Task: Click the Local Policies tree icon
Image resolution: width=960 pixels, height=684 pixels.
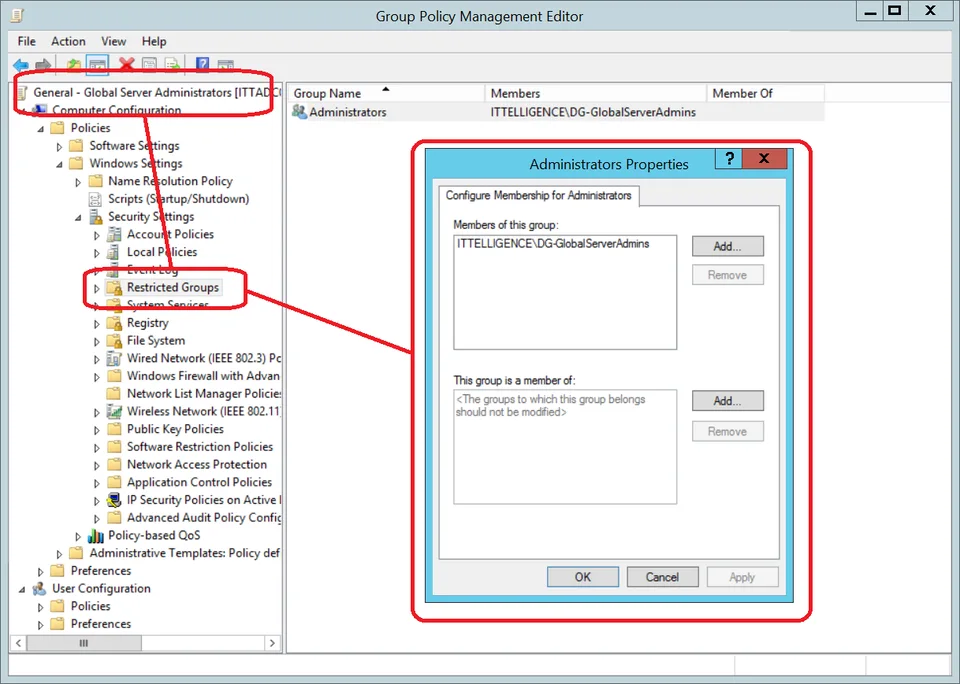Action: pyautogui.click(x=114, y=252)
